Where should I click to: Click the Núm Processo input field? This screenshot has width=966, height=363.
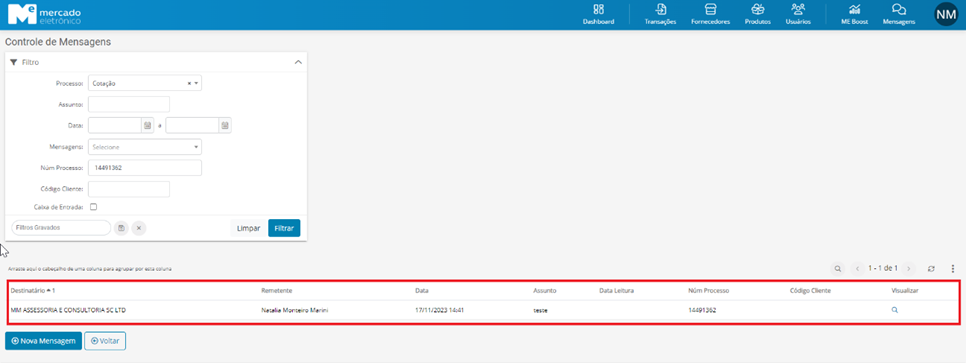coord(145,168)
